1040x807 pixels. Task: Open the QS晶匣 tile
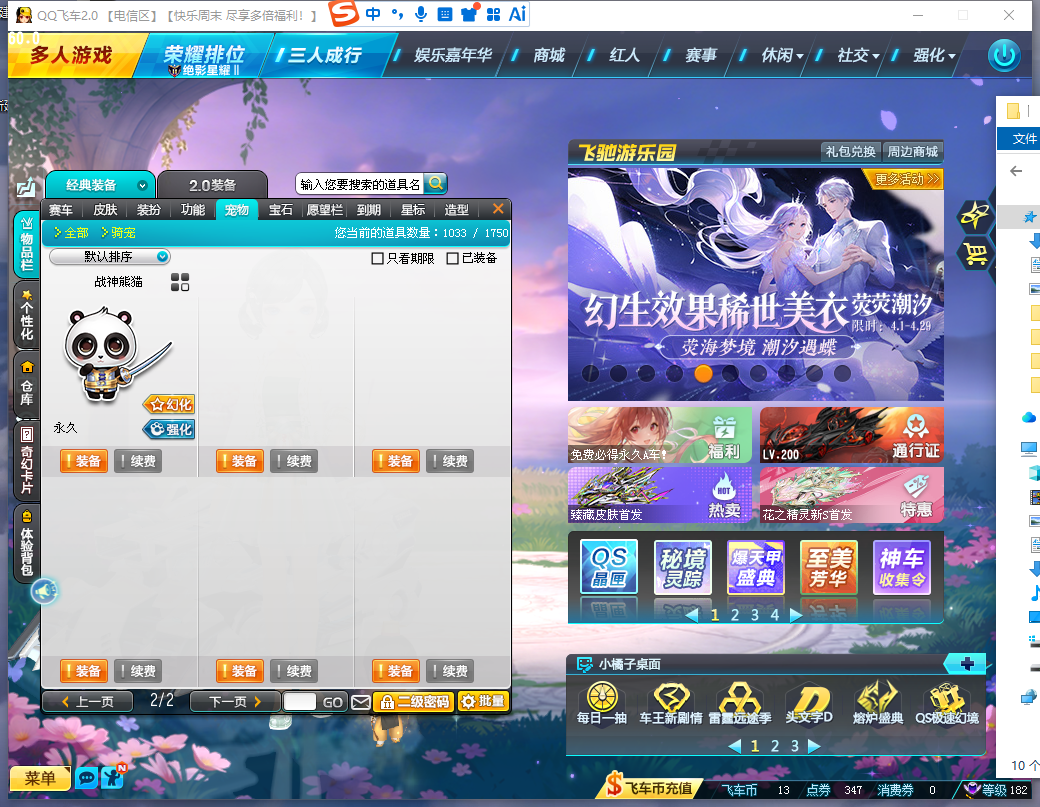click(609, 566)
